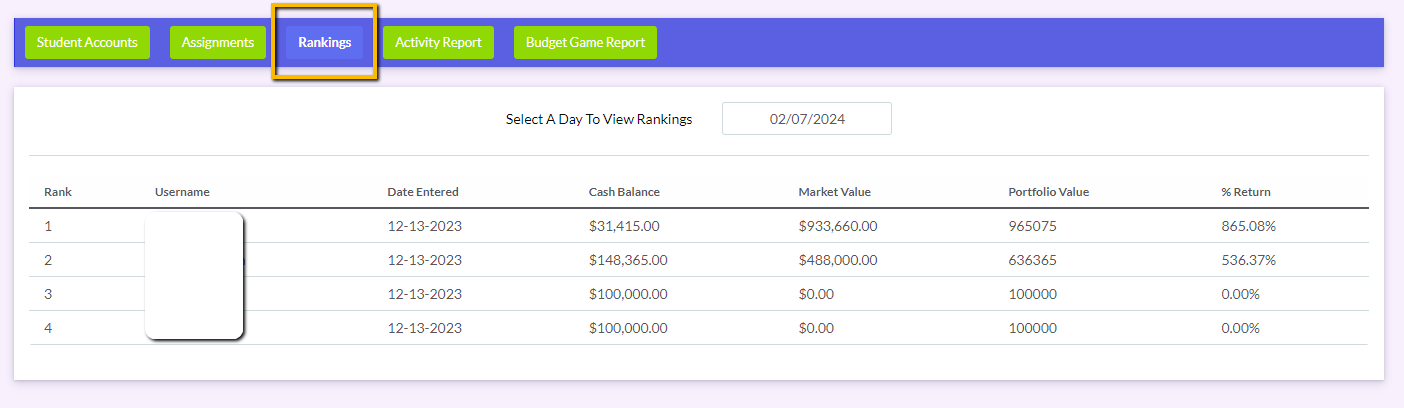This screenshot has width=1404, height=408.
Task: Click rank number 2 cell
Action: pyautogui.click(x=48, y=260)
